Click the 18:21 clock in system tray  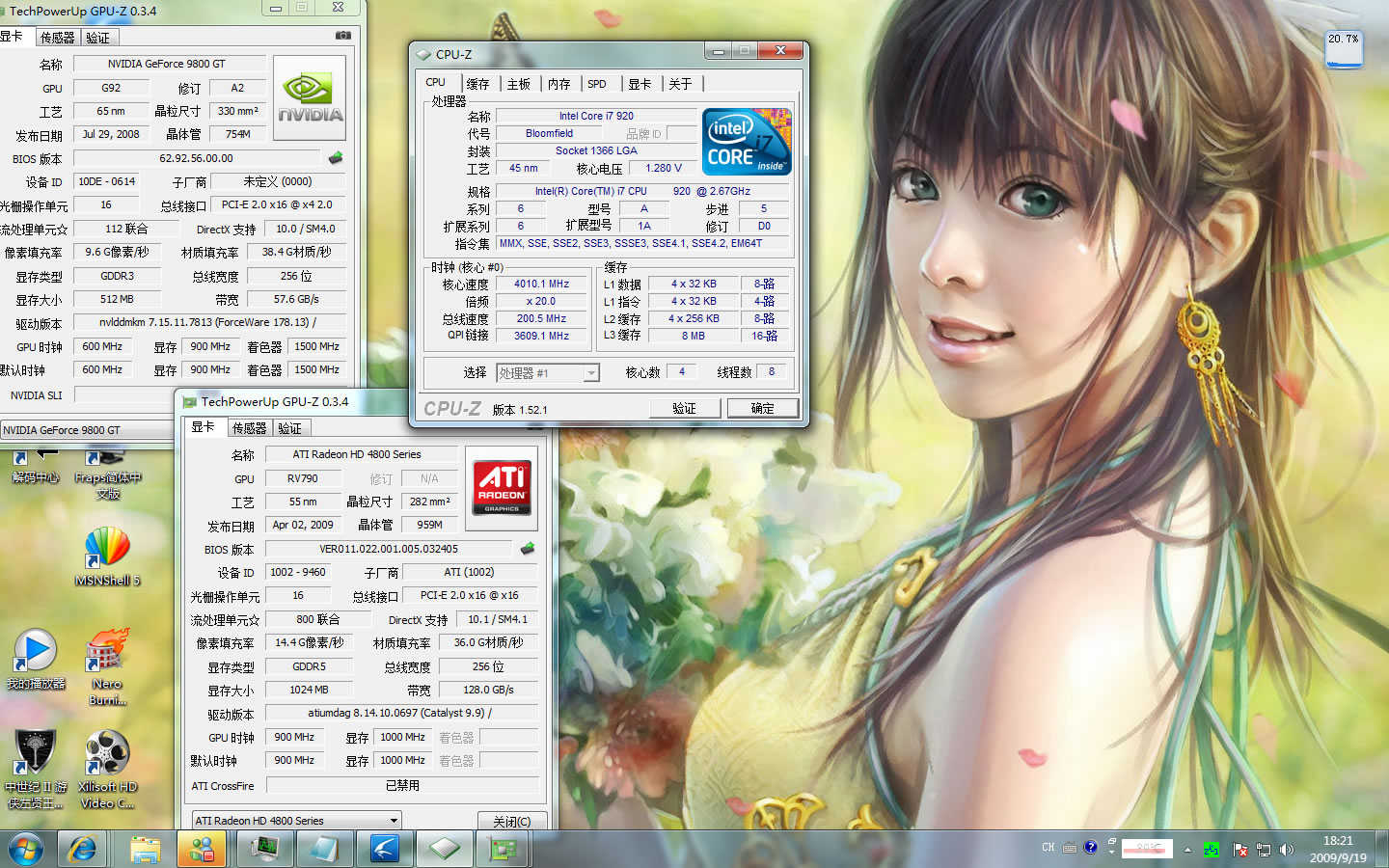(1338, 841)
